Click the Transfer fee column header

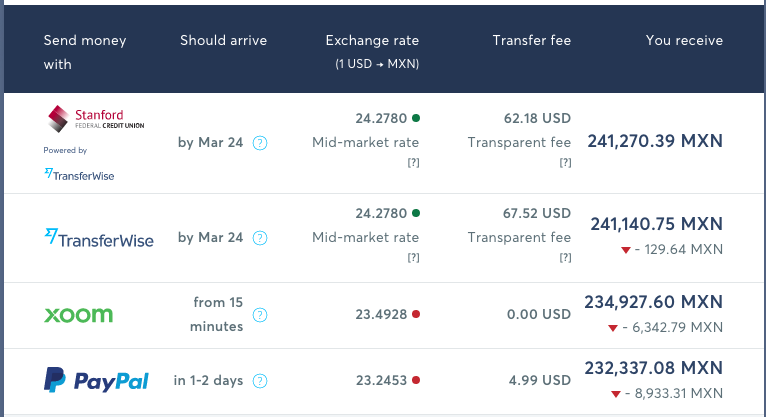pos(531,41)
